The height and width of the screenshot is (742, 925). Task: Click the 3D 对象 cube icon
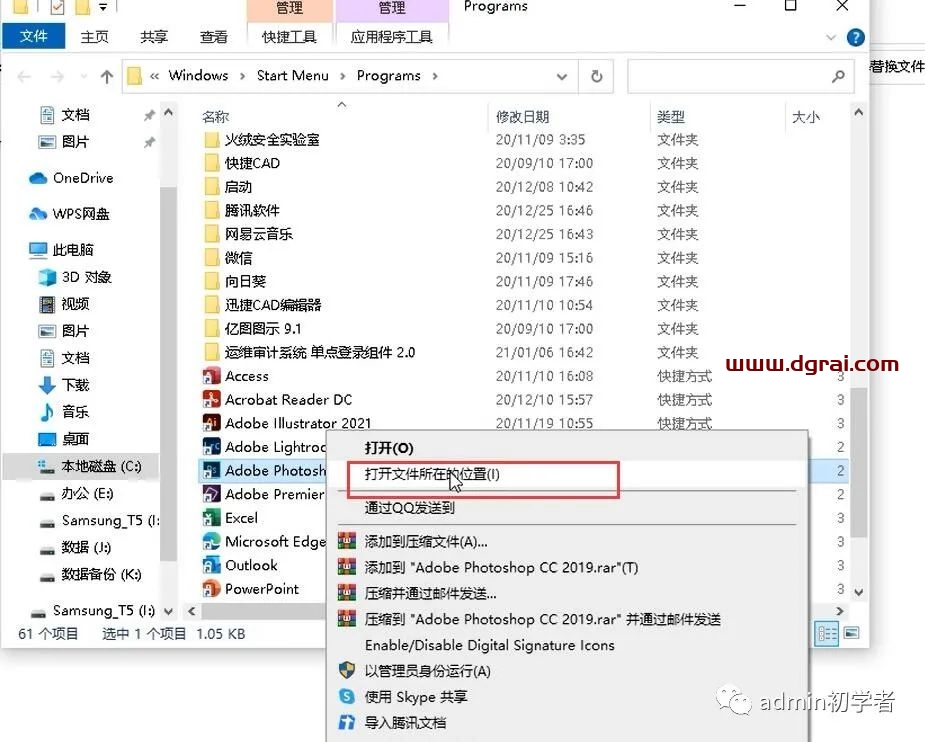[47, 277]
